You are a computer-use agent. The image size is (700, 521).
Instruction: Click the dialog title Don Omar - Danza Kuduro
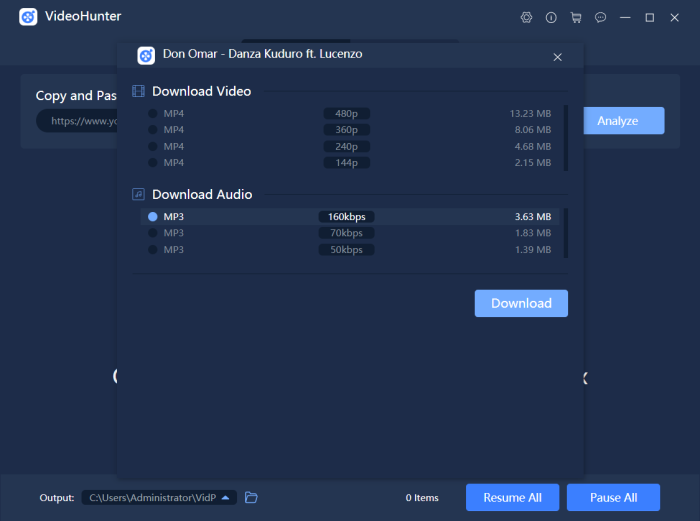pyautogui.click(x=262, y=54)
